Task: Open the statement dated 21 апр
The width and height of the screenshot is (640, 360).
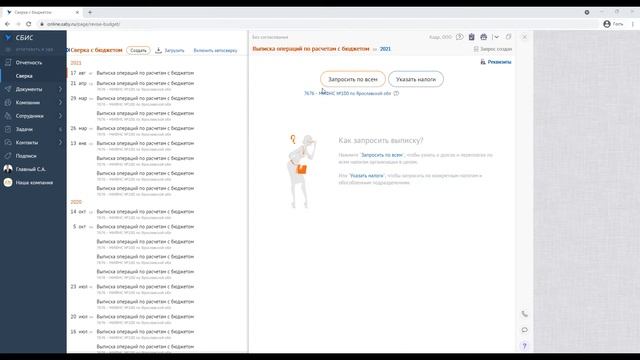Action: click(x=157, y=86)
